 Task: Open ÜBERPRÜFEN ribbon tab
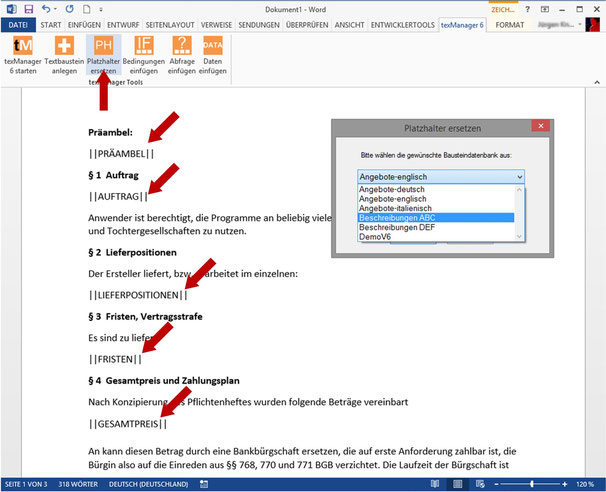pyautogui.click(x=307, y=25)
